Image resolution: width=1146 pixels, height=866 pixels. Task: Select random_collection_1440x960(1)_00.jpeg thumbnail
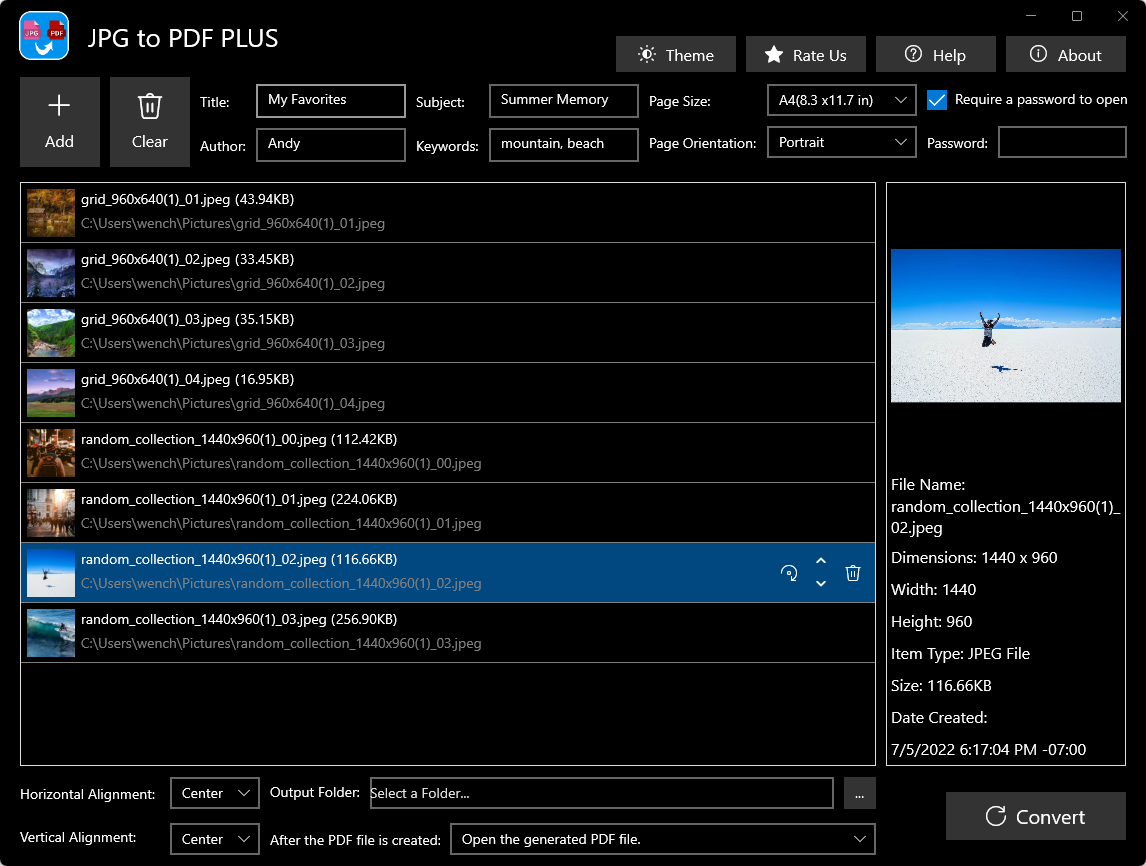point(51,452)
